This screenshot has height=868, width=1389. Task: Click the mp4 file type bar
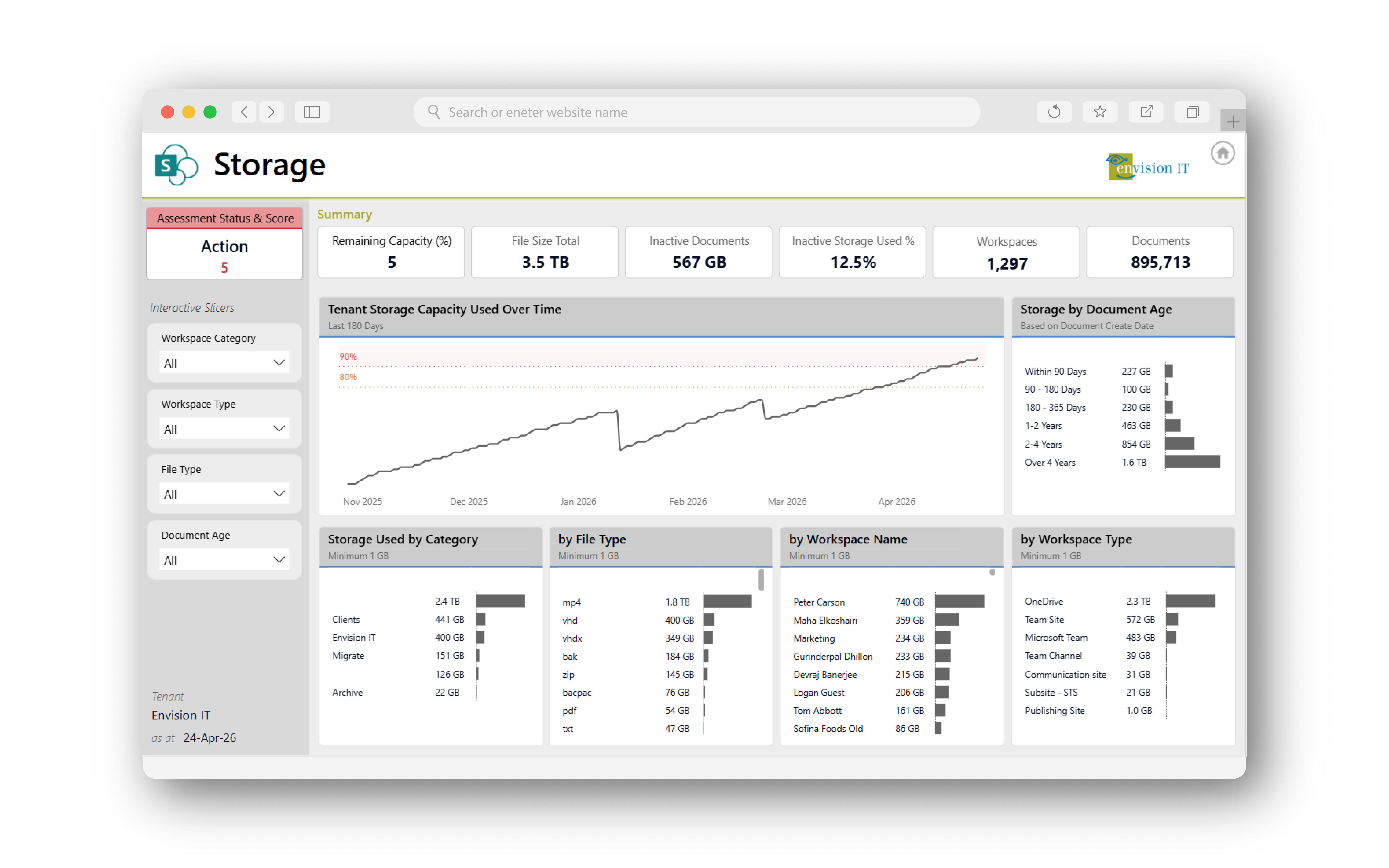(x=728, y=602)
